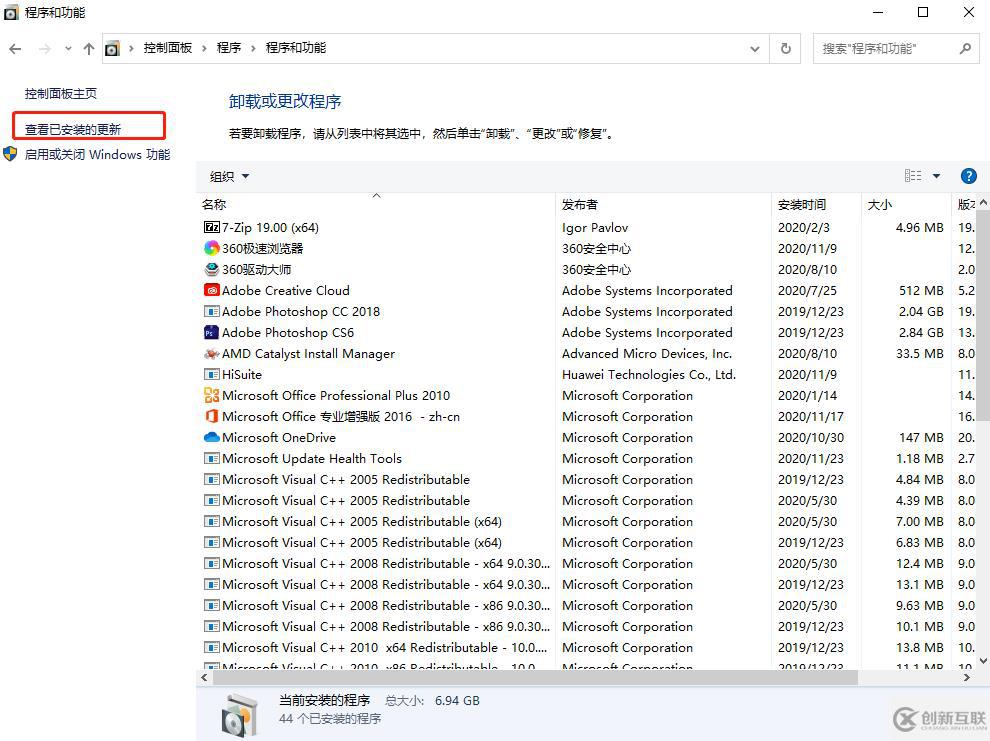The width and height of the screenshot is (990, 741).
Task: Select the Adobe Creative Cloud icon
Action: (211, 290)
